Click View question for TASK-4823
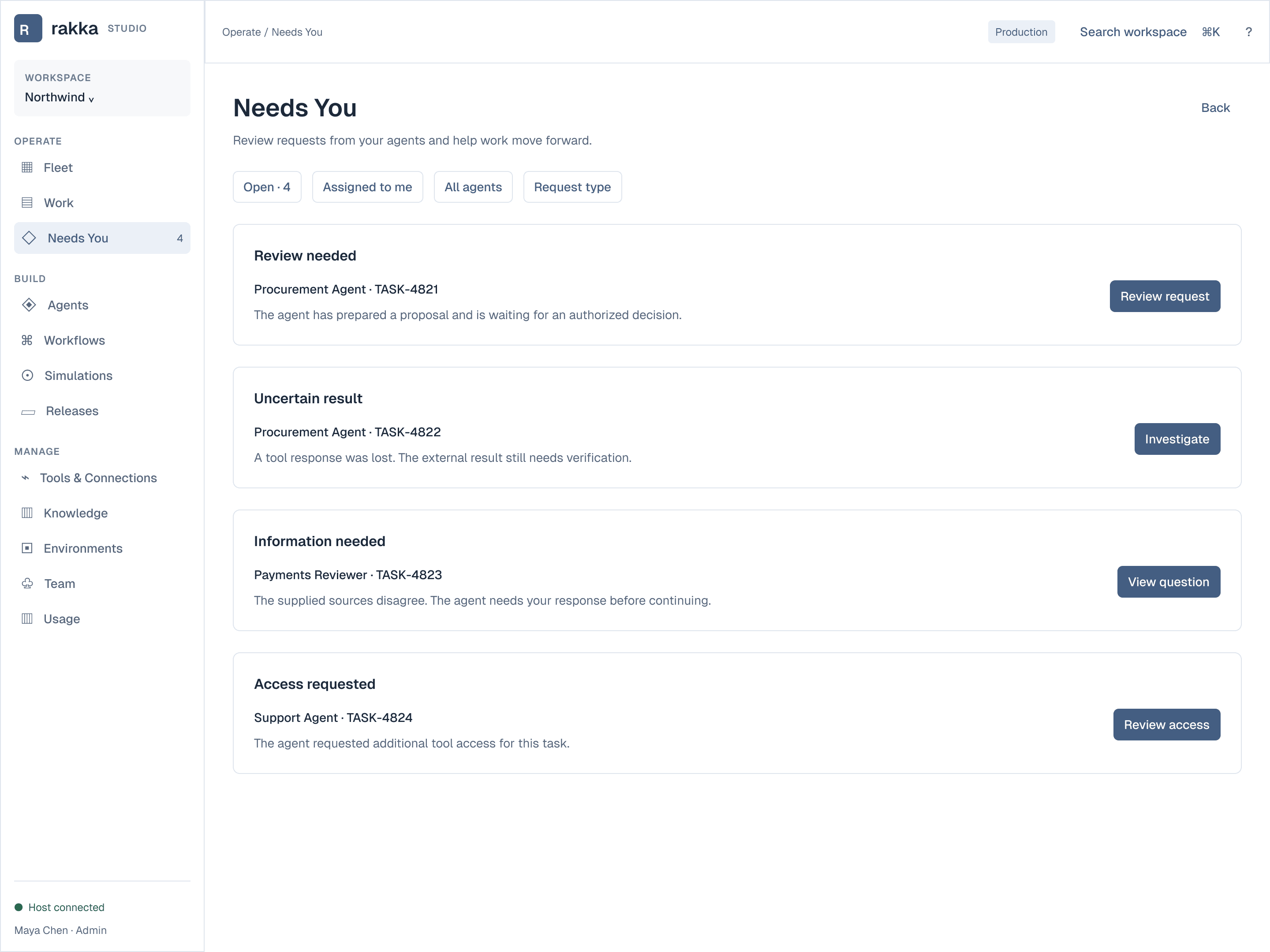Image resolution: width=1270 pixels, height=952 pixels. pyautogui.click(x=1169, y=582)
